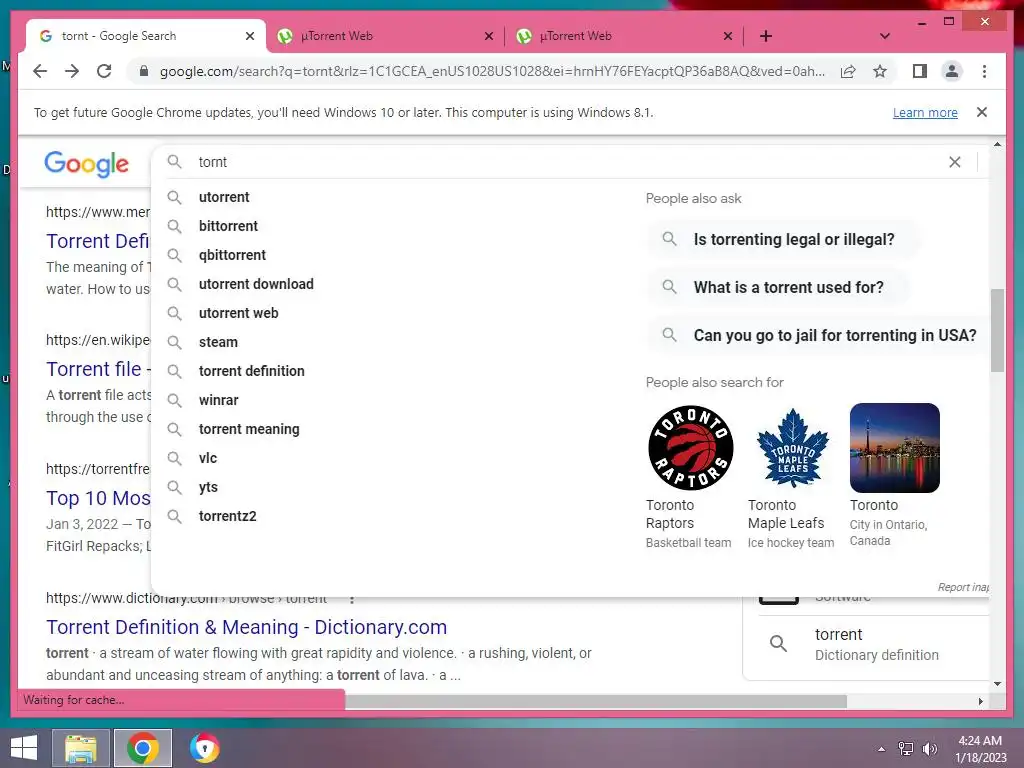Close the tornt Google Search tab
Viewport: 1024px width, 768px height.
click(x=249, y=36)
